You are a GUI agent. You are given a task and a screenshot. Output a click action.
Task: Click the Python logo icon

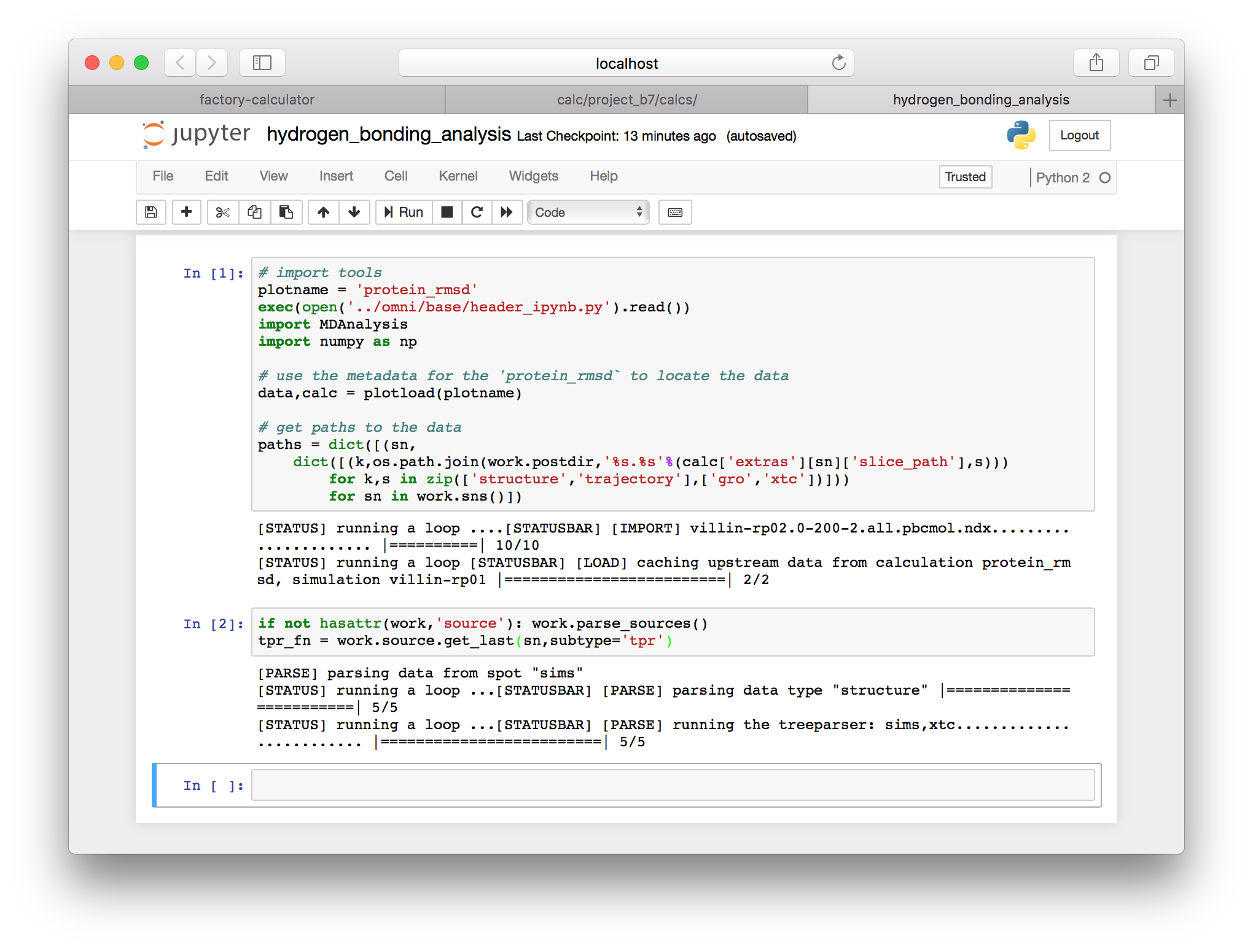(1021, 135)
